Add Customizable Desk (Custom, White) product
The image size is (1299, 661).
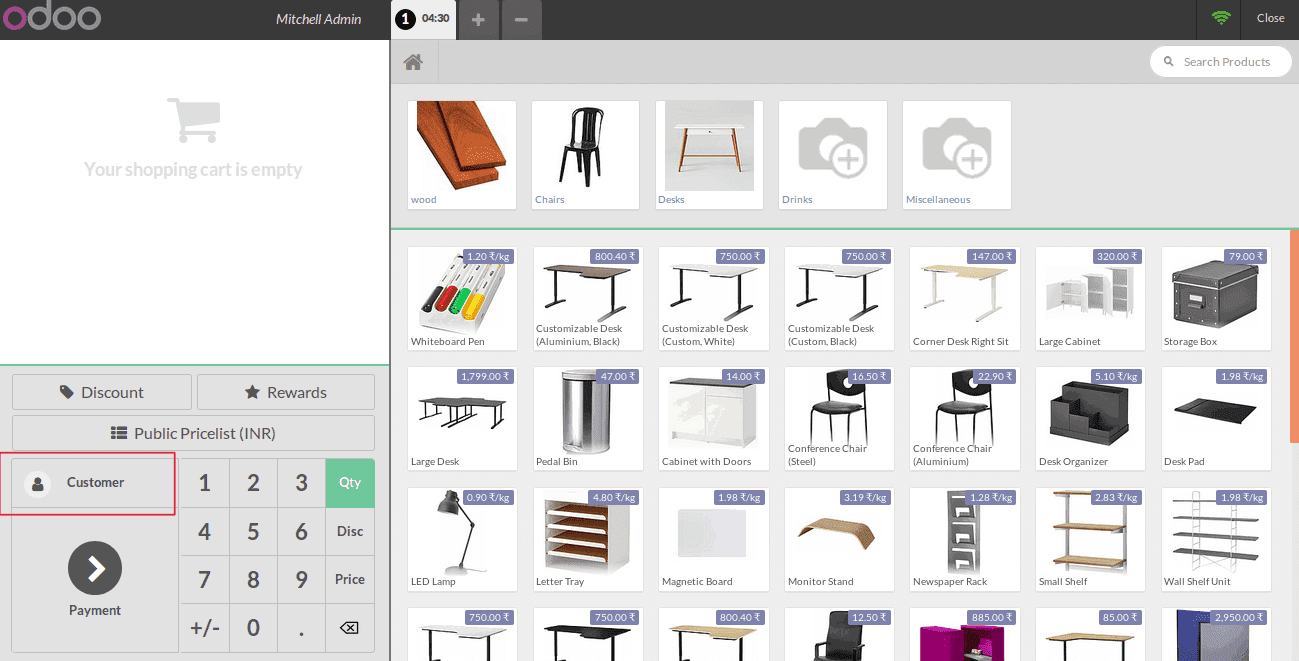tap(714, 298)
